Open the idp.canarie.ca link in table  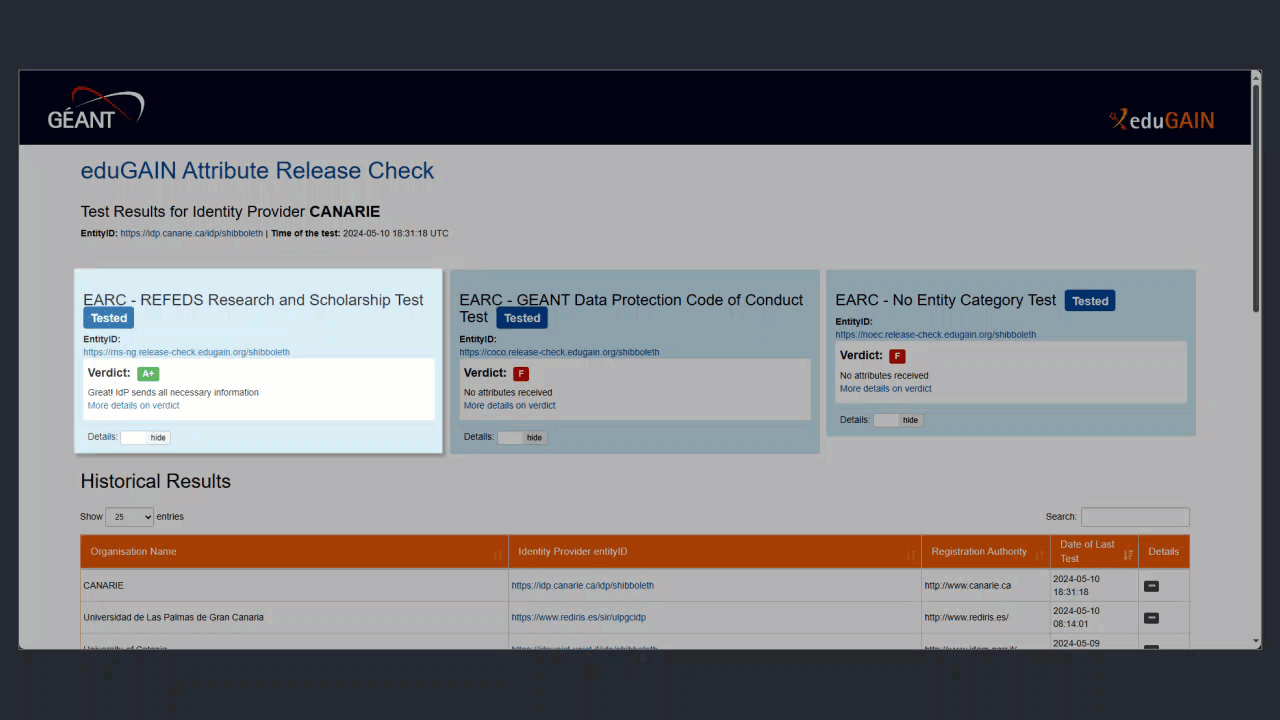tap(582, 586)
